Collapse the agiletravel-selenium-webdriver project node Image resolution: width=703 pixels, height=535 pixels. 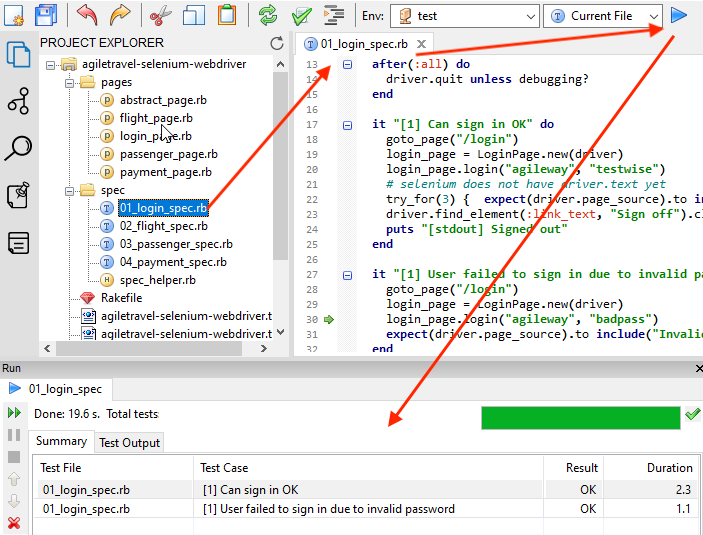51,65
